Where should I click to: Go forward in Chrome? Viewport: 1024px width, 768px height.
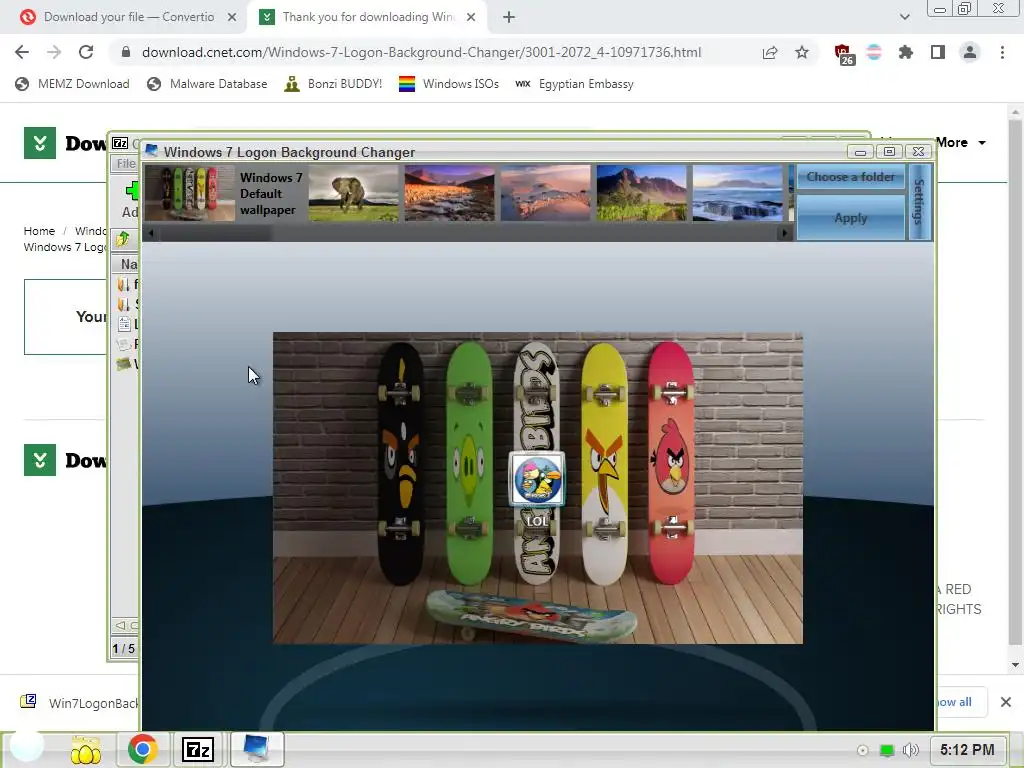coord(54,52)
